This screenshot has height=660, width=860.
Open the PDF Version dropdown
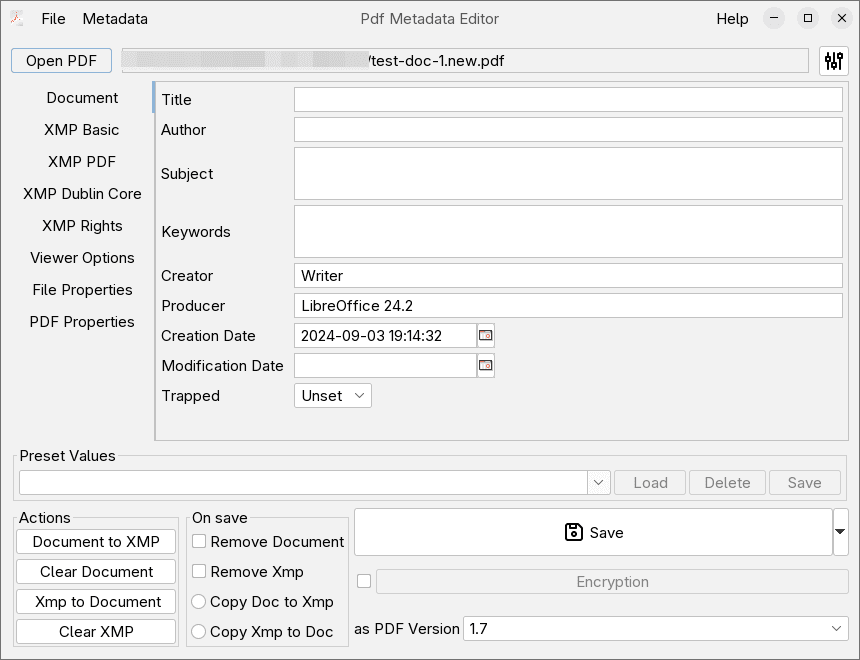[x=655, y=629]
